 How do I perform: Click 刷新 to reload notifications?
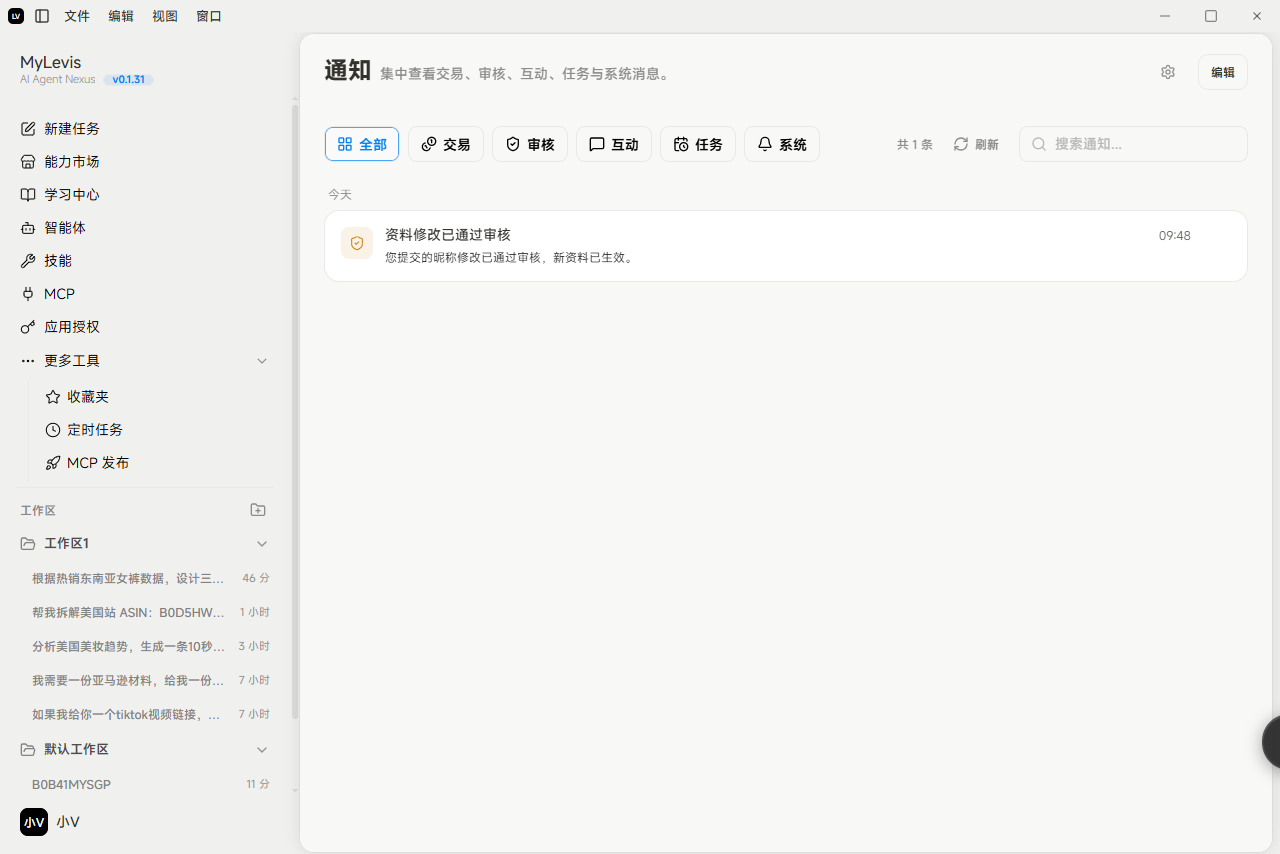click(x=976, y=144)
